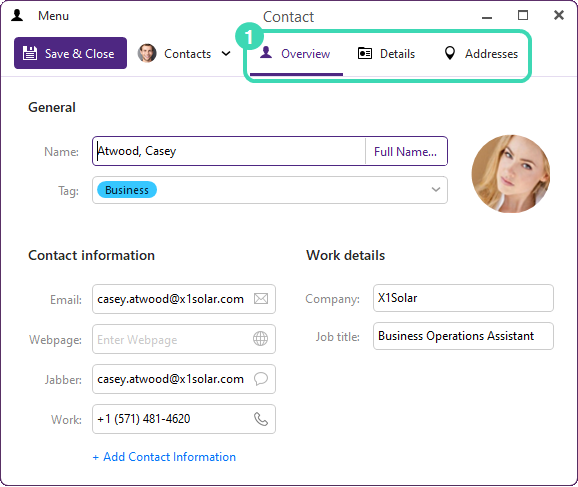Click the floppy disk save icon
This screenshot has width=578, height=487.
tap(30, 53)
